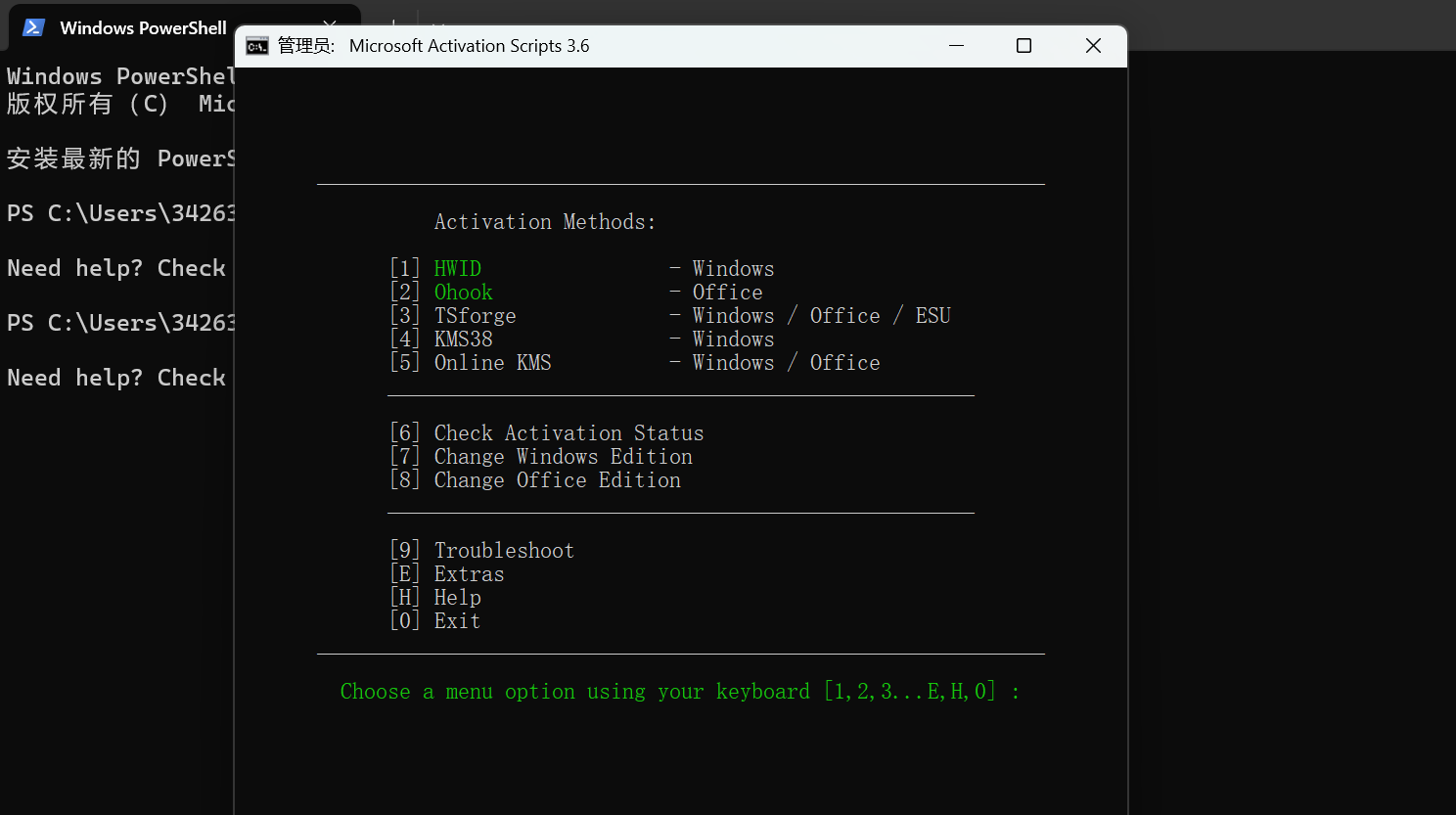Click the 'Windows' text in the HWID row

click(x=734, y=268)
